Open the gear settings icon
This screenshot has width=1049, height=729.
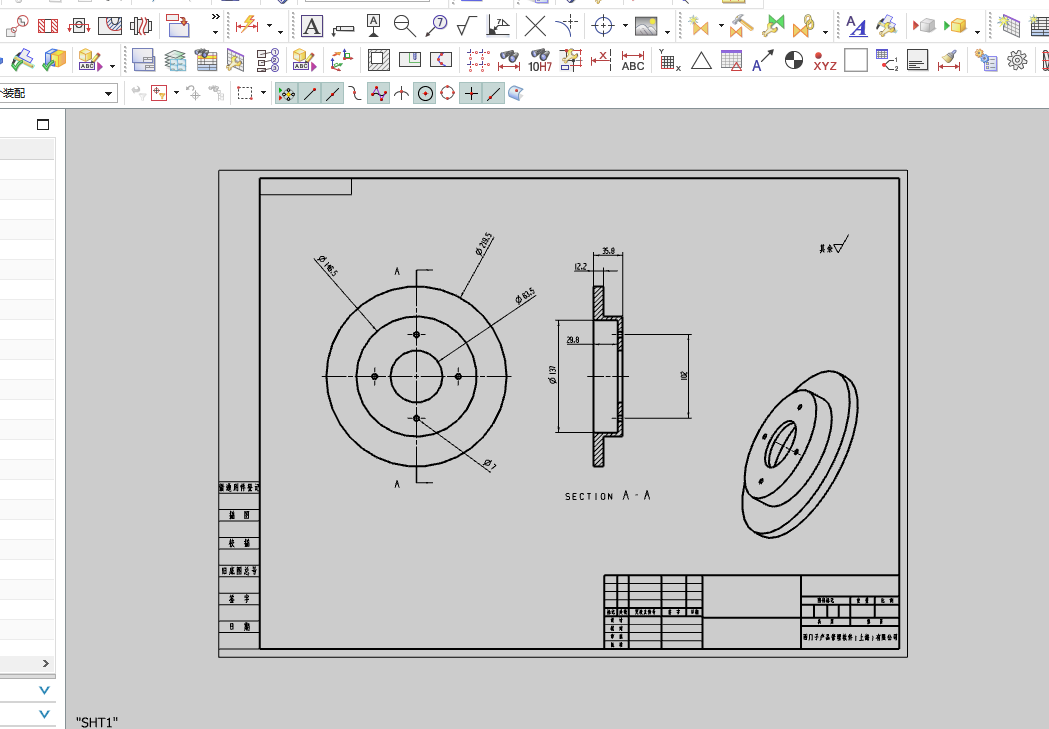pos(1017,61)
